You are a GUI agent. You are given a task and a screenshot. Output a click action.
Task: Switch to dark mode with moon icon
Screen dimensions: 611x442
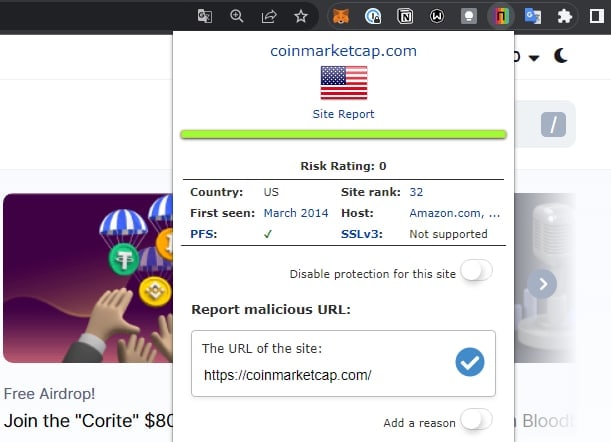(561, 56)
